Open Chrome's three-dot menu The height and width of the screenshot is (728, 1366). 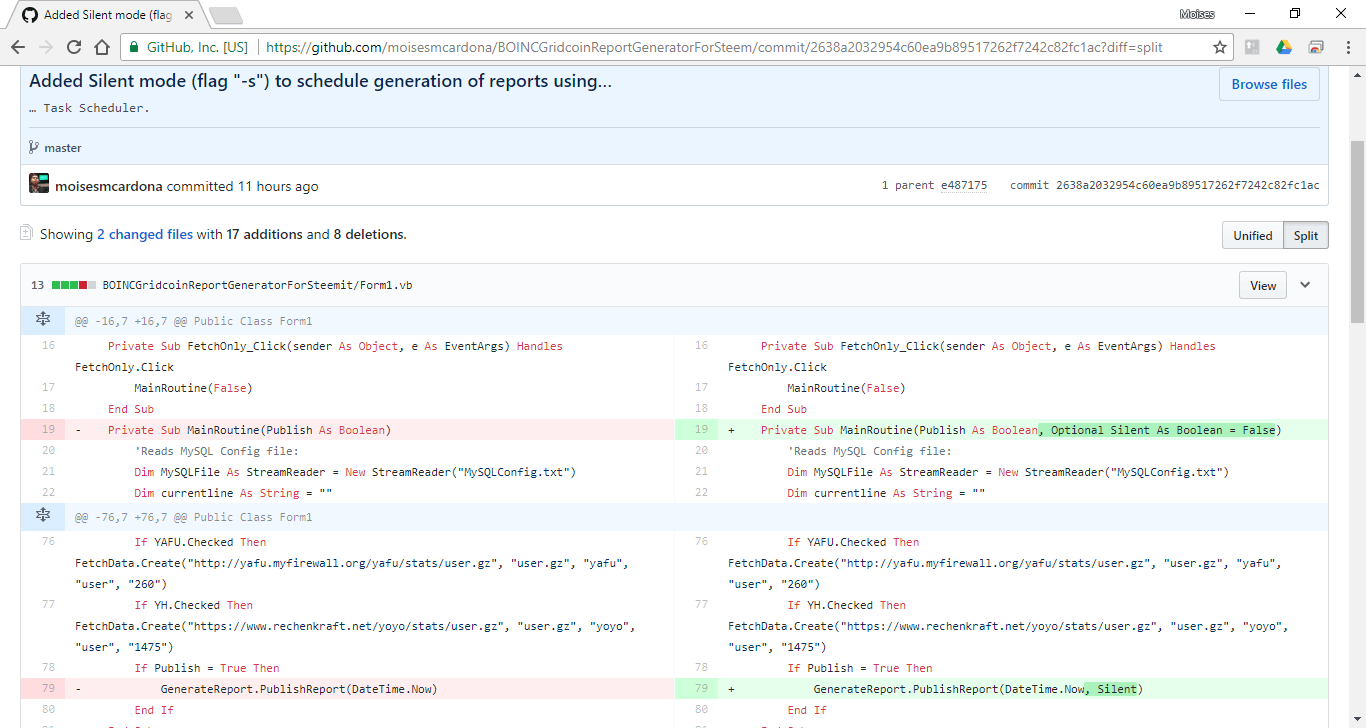pos(1348,47)
